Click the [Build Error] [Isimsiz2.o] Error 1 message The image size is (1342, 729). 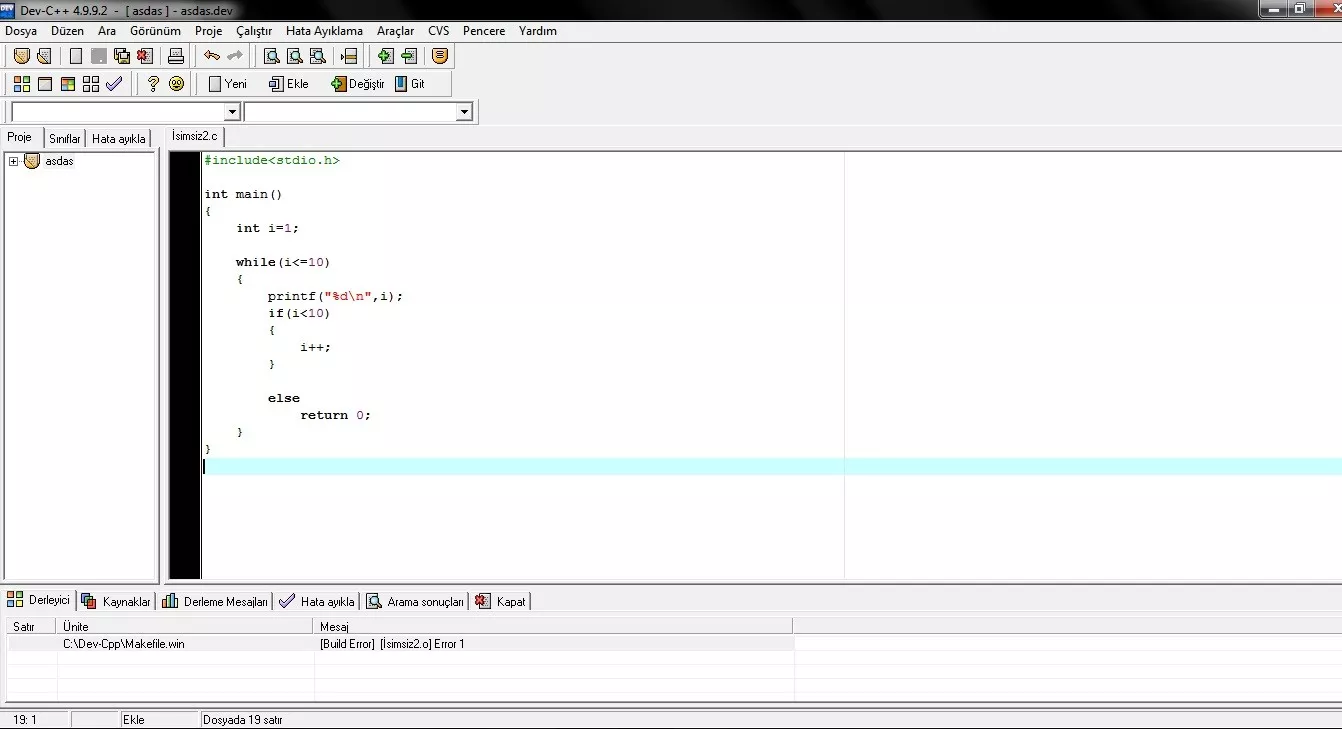392,644
